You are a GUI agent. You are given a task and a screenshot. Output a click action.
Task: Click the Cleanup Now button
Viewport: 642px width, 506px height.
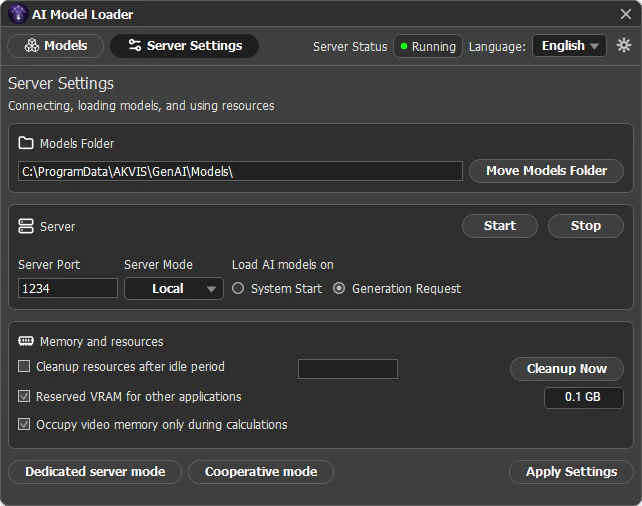pos(567,369)
